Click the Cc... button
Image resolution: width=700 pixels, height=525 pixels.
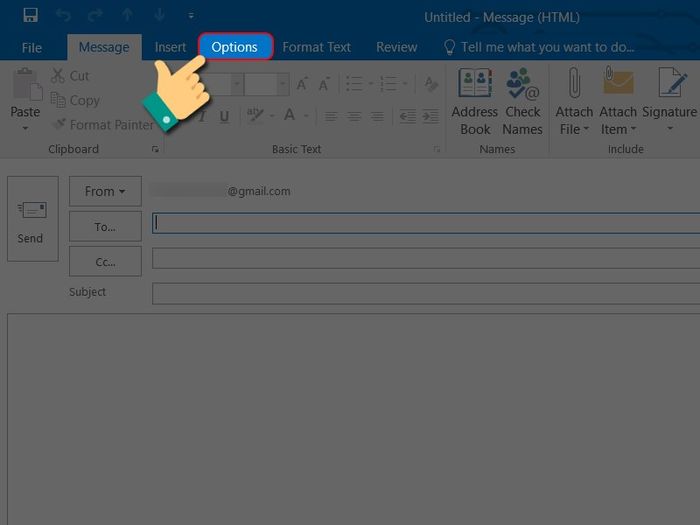105,261
